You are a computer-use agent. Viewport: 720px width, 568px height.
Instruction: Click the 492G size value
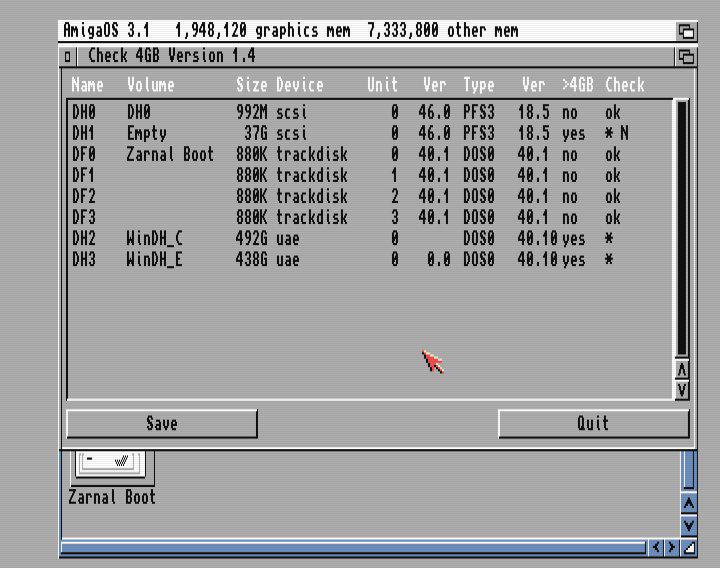(x=251, y=238)
